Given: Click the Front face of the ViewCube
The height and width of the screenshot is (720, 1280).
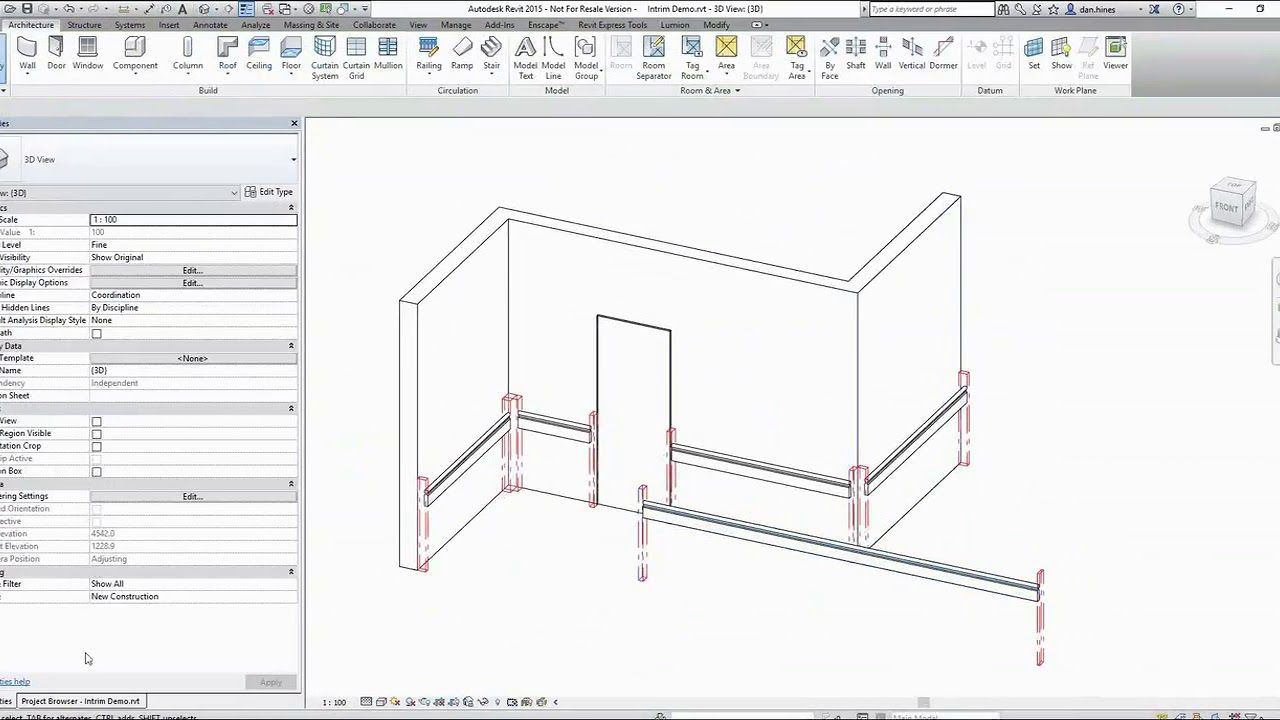Looking at the screenshot, I should pos(1225,207).
